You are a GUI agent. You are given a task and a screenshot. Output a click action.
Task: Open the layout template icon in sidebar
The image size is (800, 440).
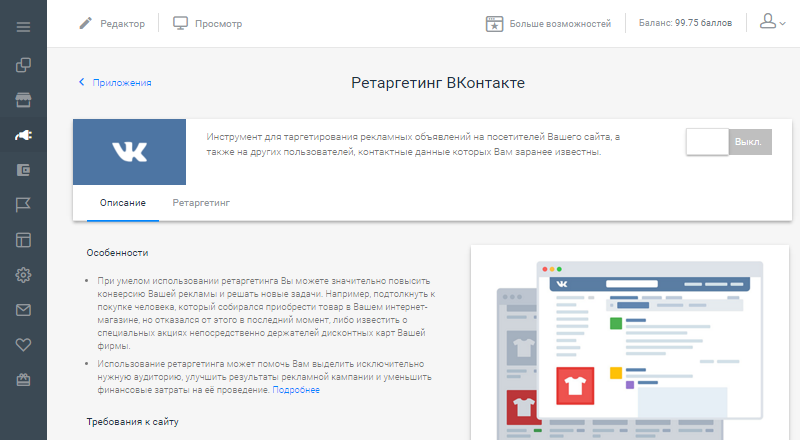pyautogui.click(x=23, y=240)
